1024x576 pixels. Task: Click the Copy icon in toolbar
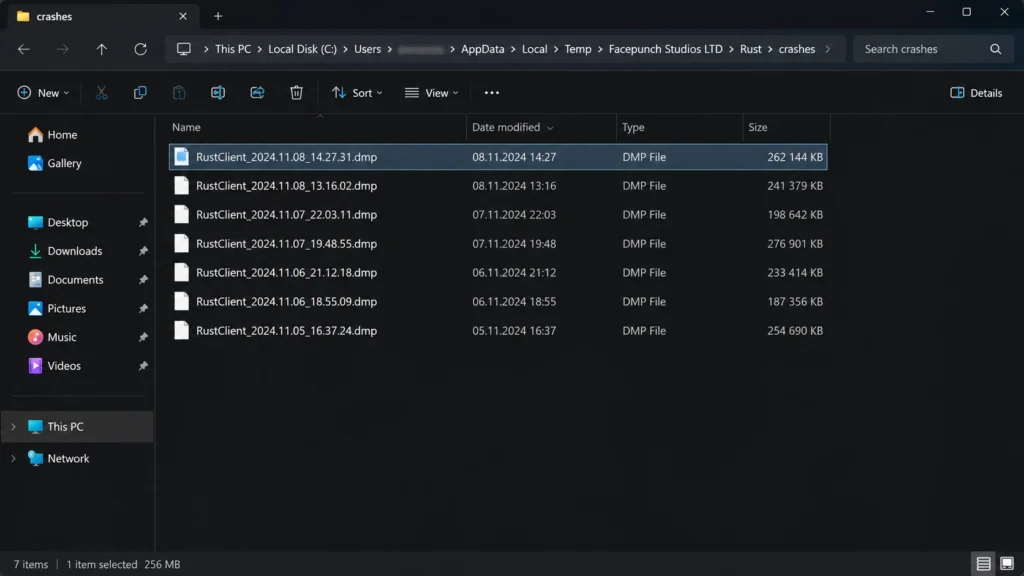[x=140, y=93]
